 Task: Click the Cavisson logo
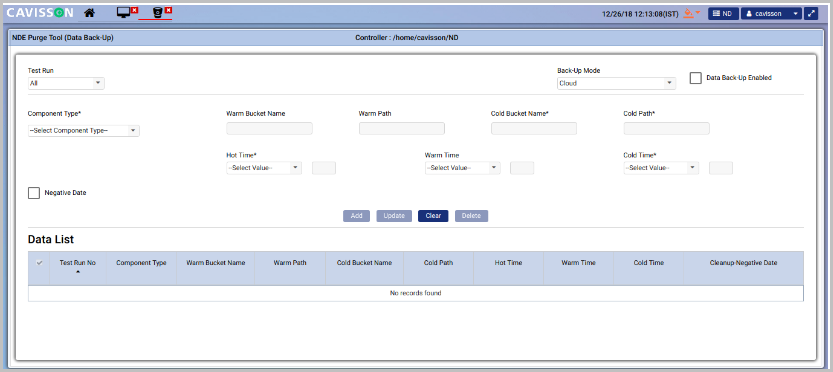pos(40,13)
